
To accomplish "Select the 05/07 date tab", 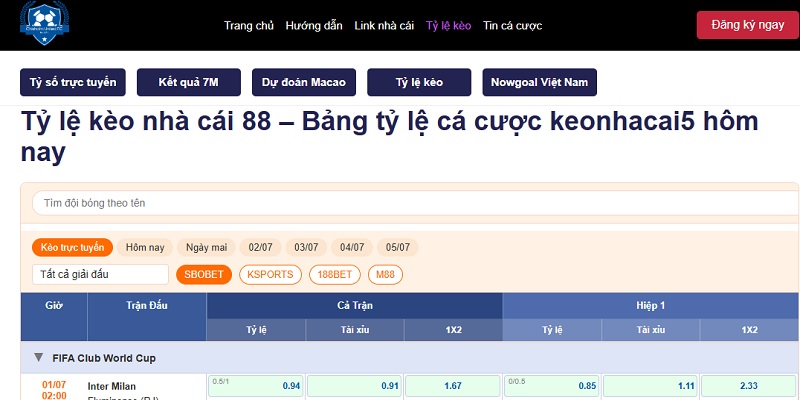I will (398, 247).
